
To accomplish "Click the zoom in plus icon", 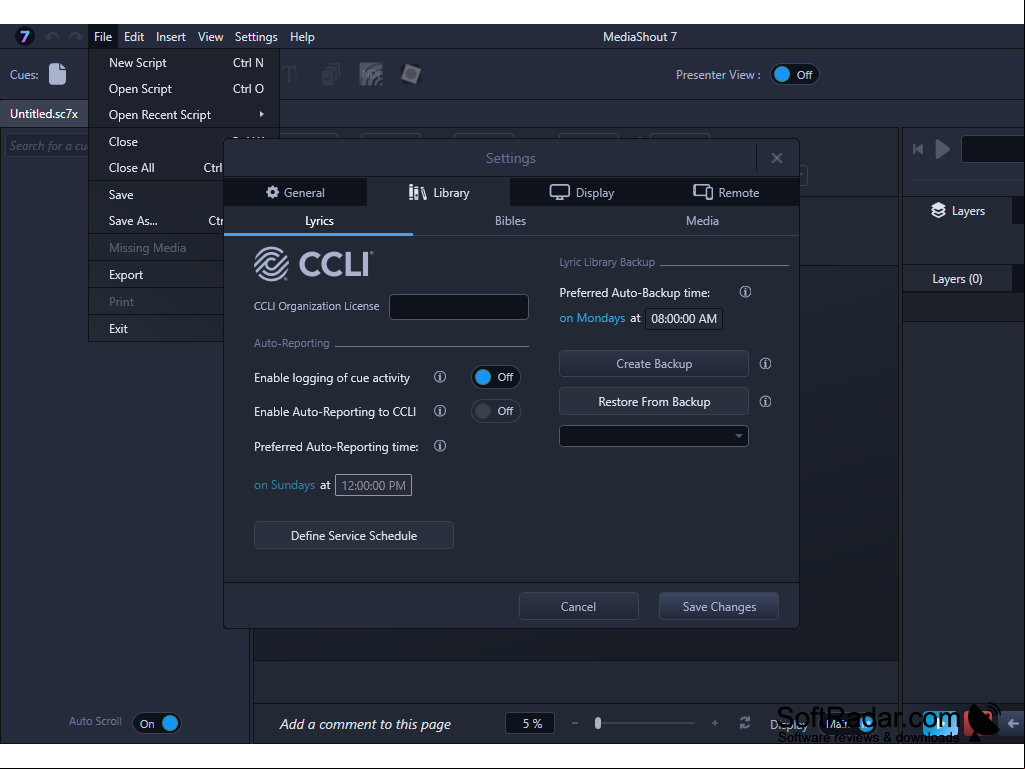I will (715, 723).
